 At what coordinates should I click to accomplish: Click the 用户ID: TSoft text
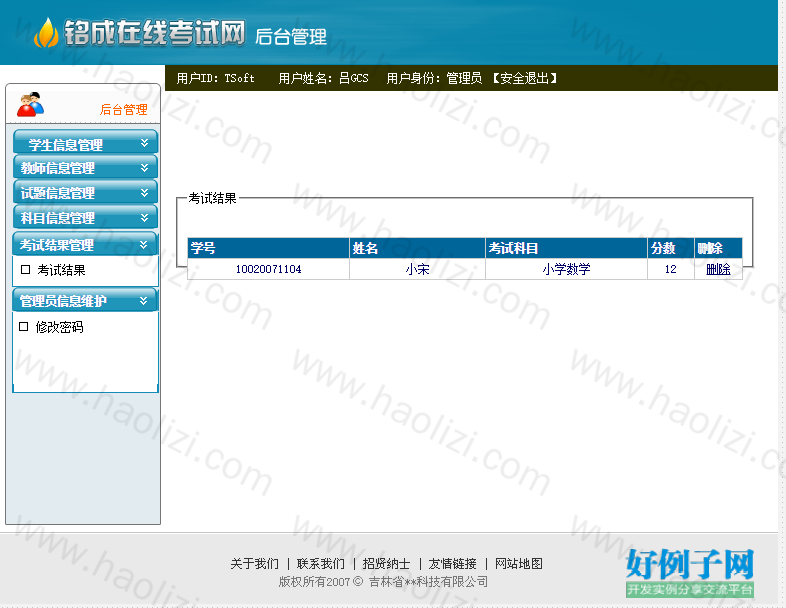216,78
